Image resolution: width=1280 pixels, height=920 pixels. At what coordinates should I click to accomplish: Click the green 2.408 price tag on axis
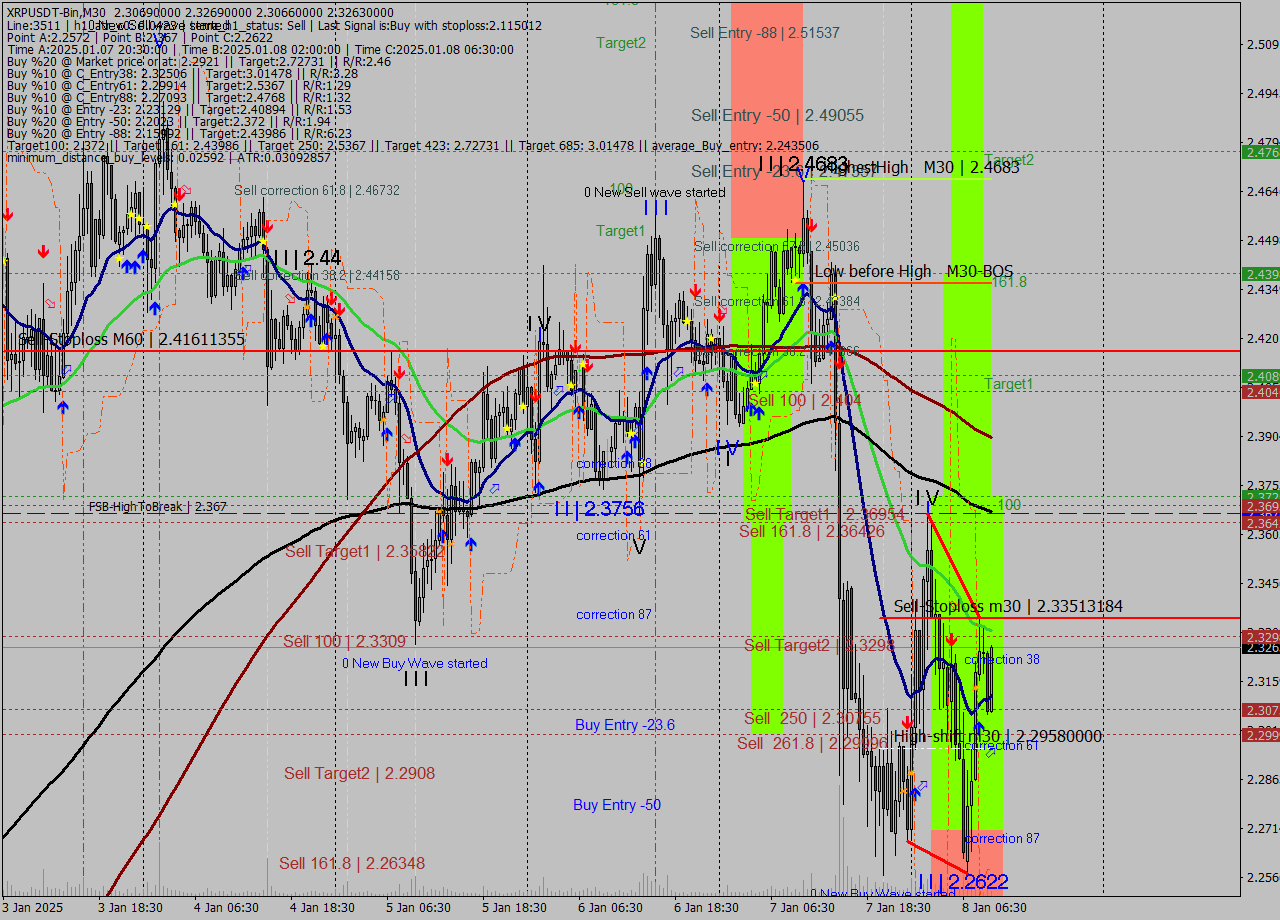(1260, 376)
